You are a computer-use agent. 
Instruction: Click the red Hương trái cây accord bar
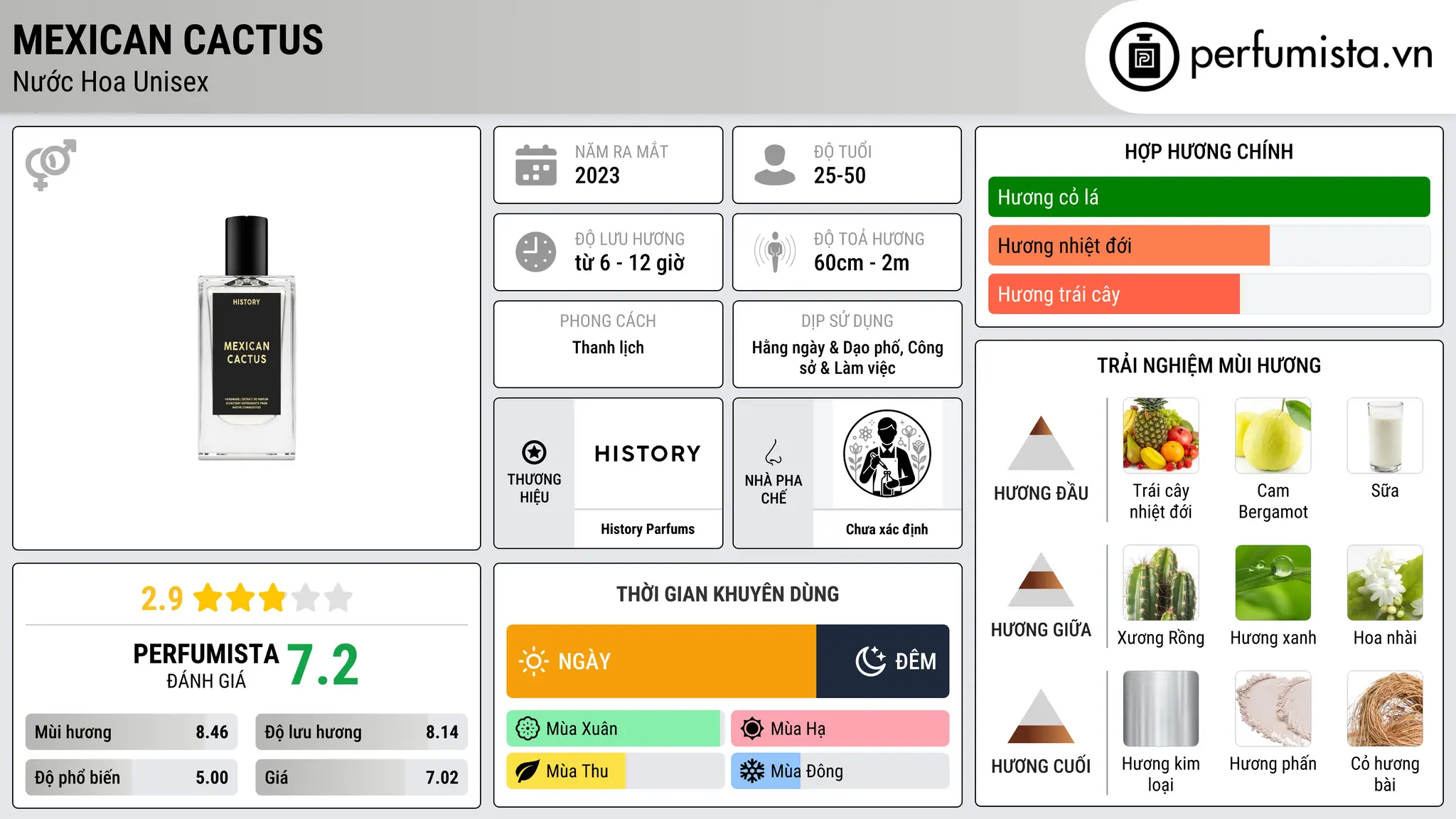[x=1113, y=294]
